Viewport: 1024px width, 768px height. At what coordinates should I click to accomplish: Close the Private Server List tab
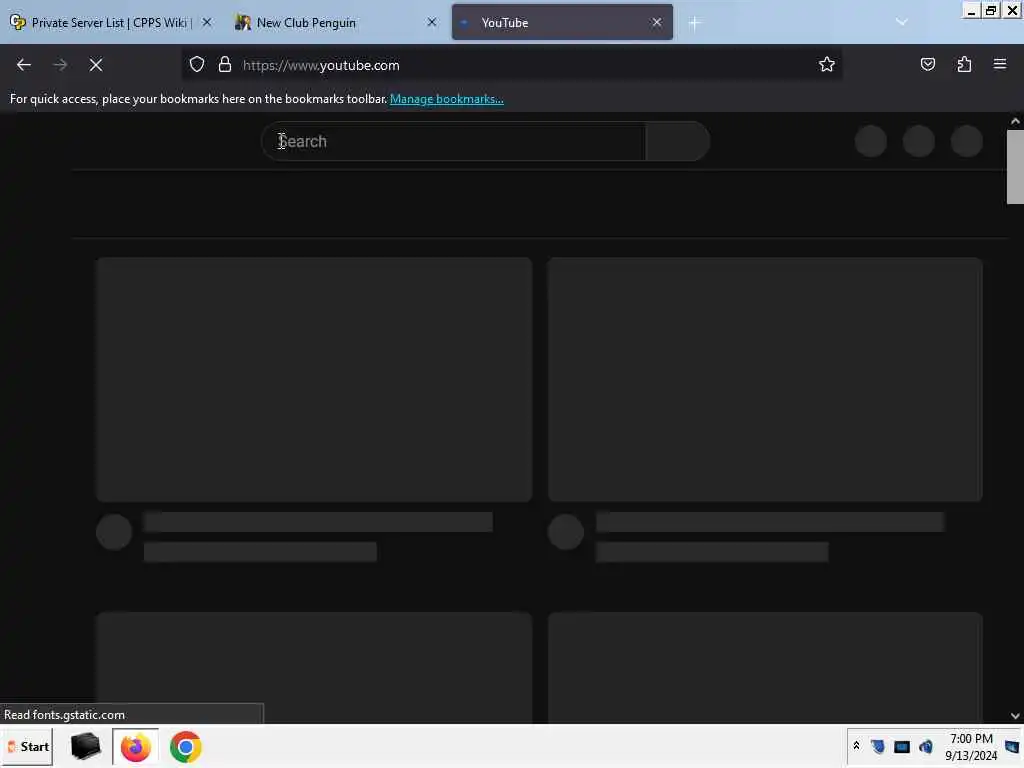tap(206, 22)
